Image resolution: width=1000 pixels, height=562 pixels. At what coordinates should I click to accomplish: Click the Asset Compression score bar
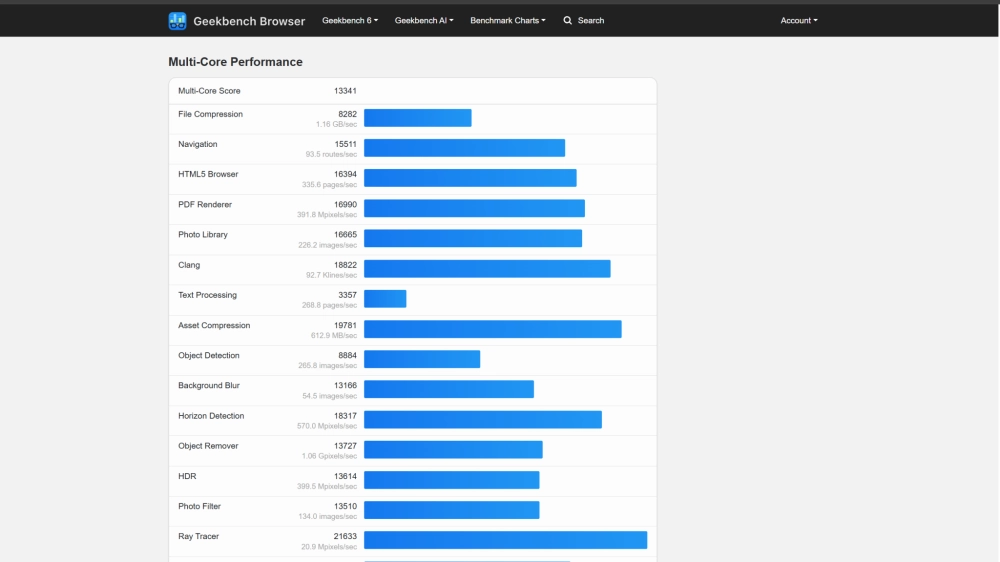(492, 329)
